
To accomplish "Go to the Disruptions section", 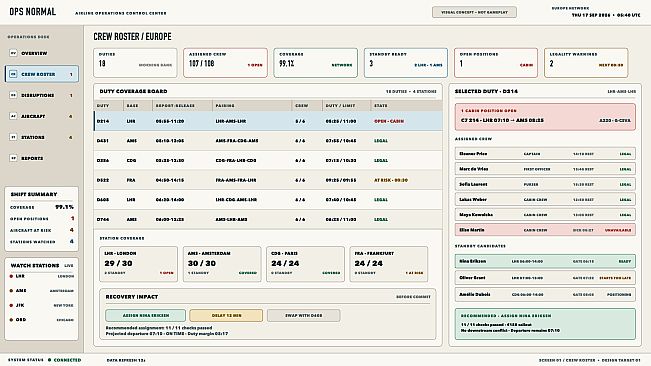I will [42, 95].
